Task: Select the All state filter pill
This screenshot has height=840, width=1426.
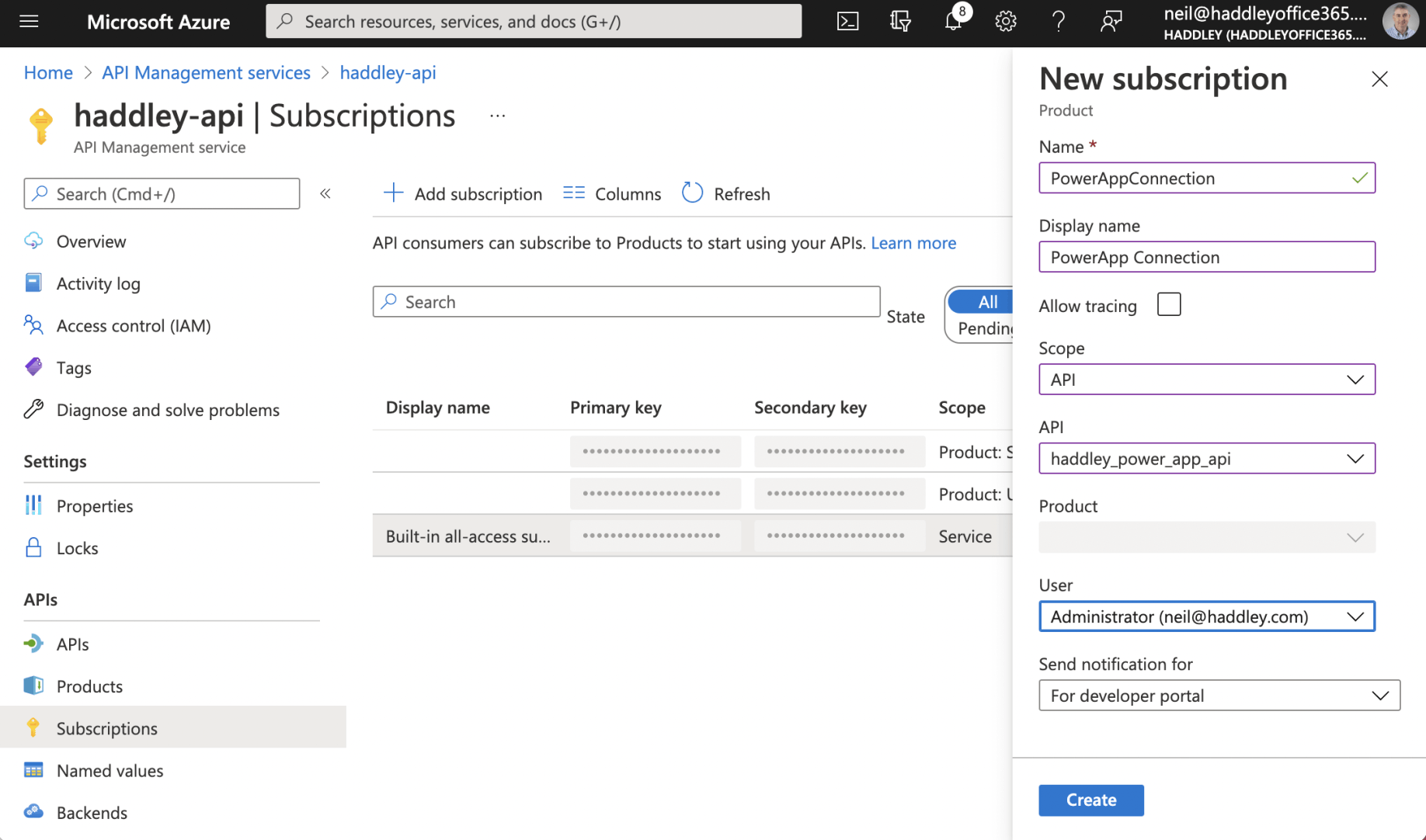Action: tap(987, 302)
